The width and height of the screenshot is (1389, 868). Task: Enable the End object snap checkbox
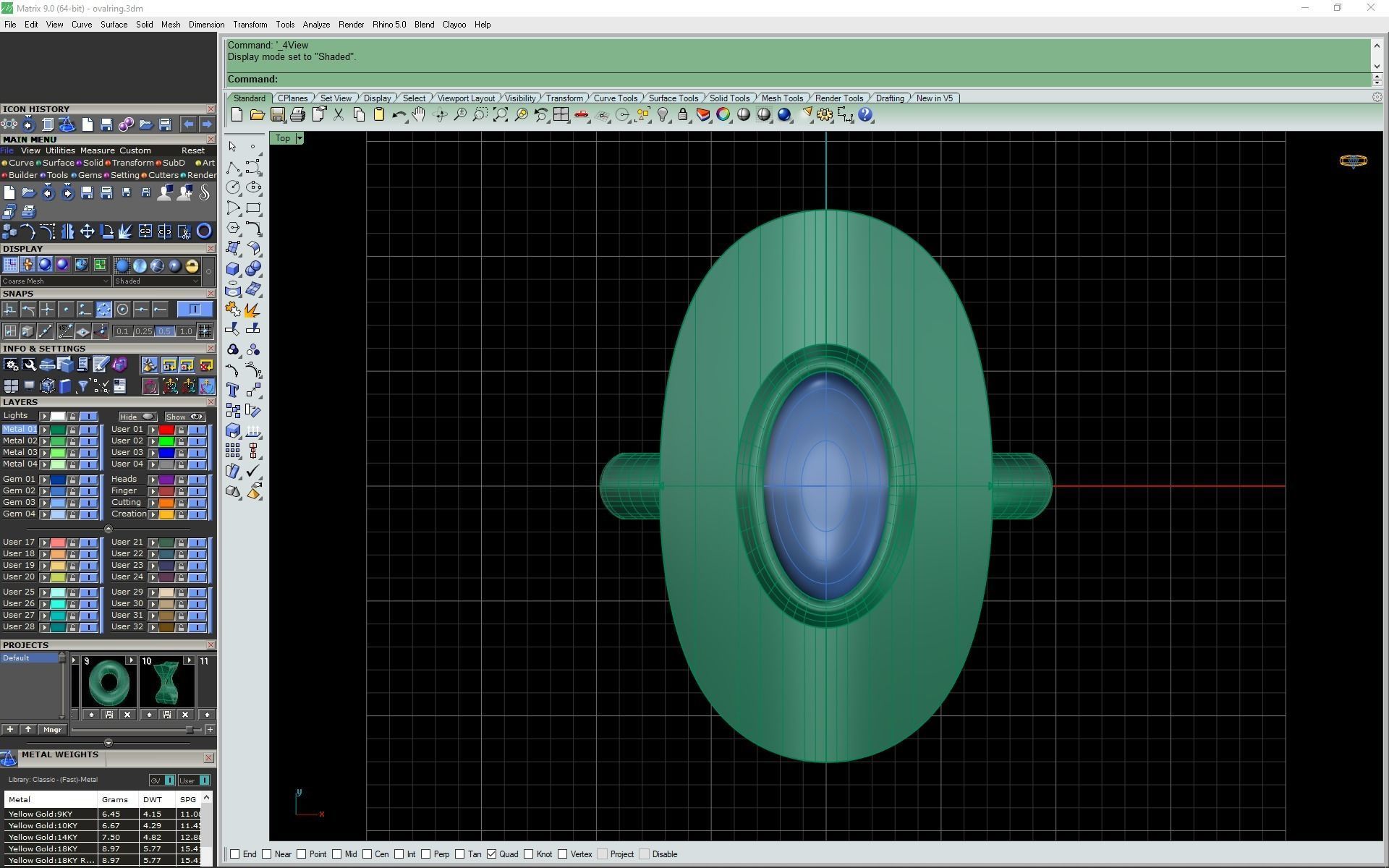pyautogui.click(x=235, y=854)
